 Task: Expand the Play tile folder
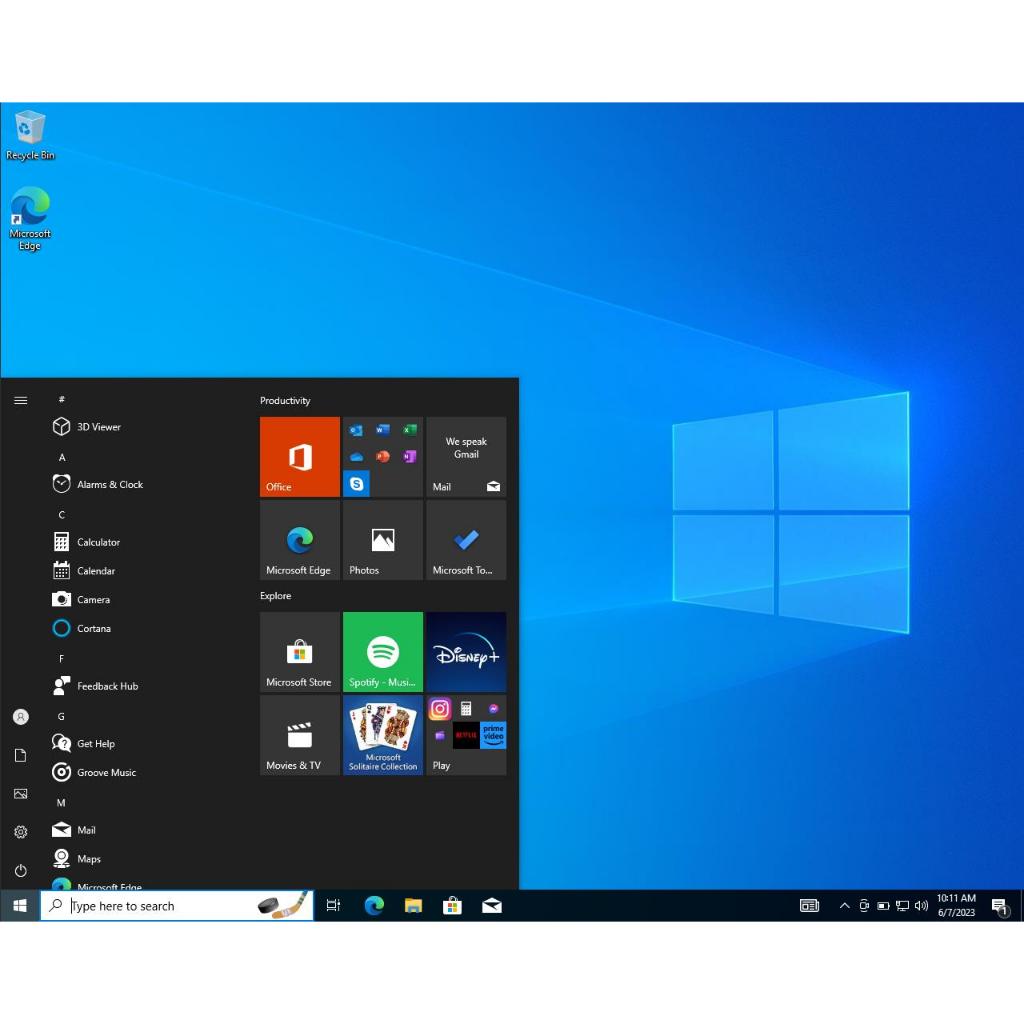tap(466, 735)
